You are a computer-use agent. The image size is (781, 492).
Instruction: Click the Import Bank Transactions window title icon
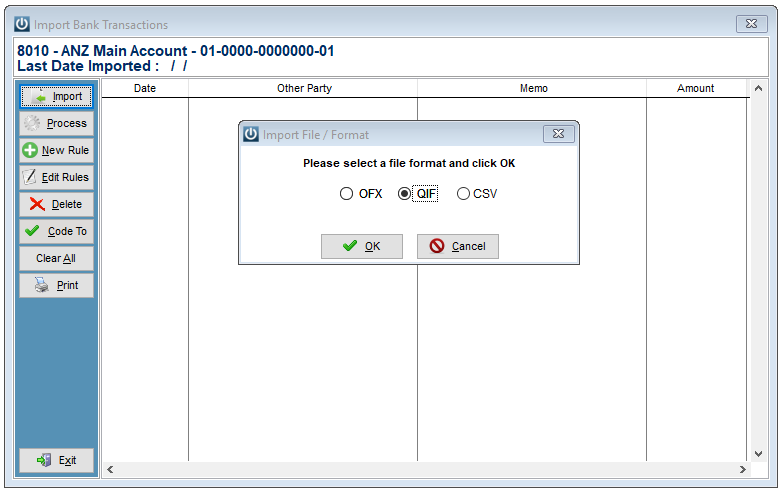click(22, 24)
